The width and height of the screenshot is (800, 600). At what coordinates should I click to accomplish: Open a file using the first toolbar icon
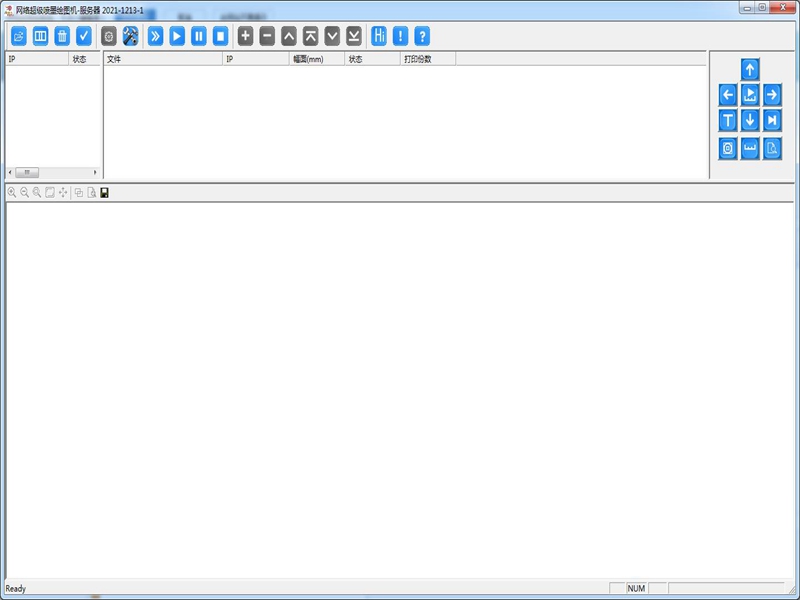[x=18, y=36]
